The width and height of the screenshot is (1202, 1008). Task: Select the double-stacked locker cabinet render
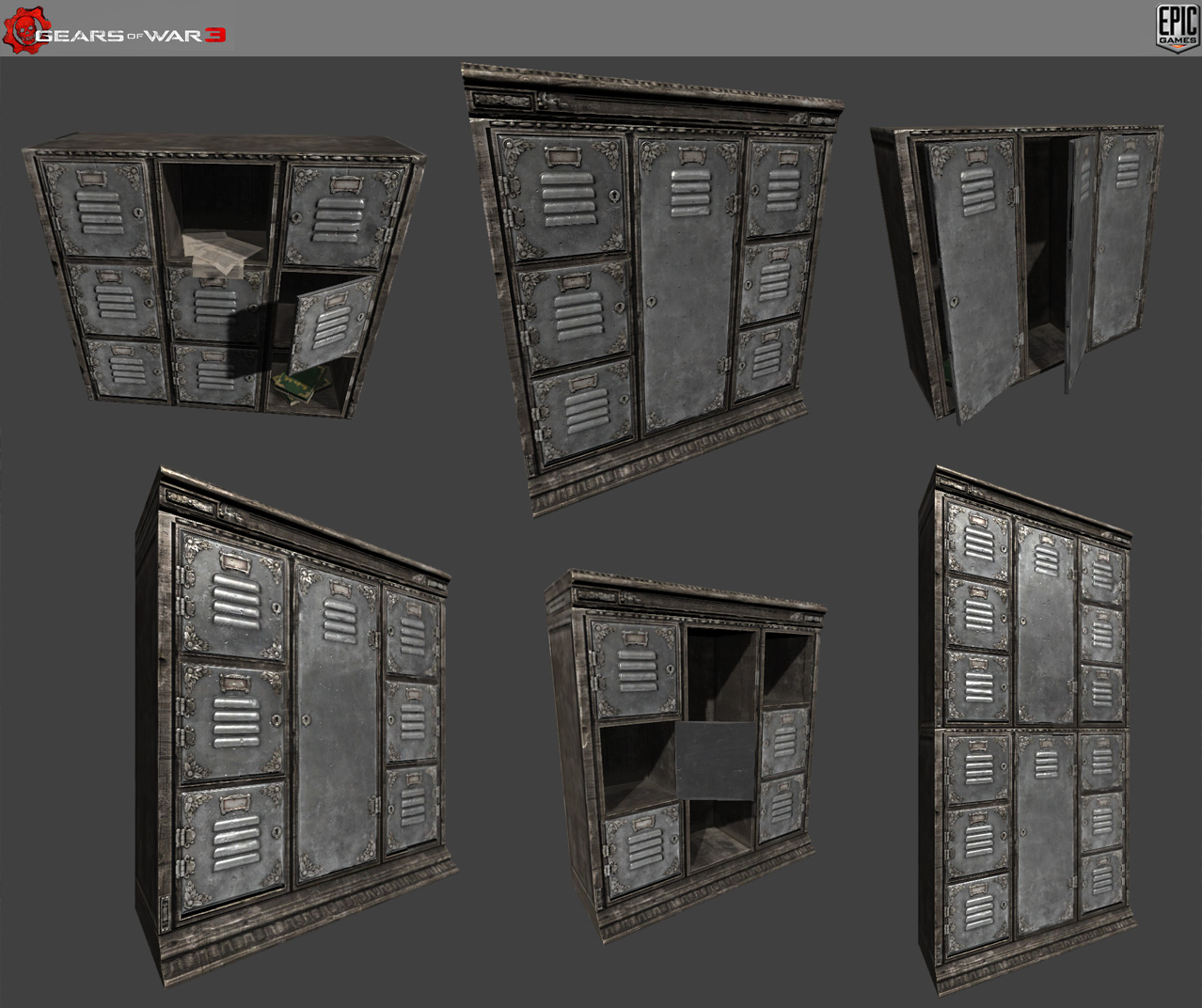[x=1026, y=729]
